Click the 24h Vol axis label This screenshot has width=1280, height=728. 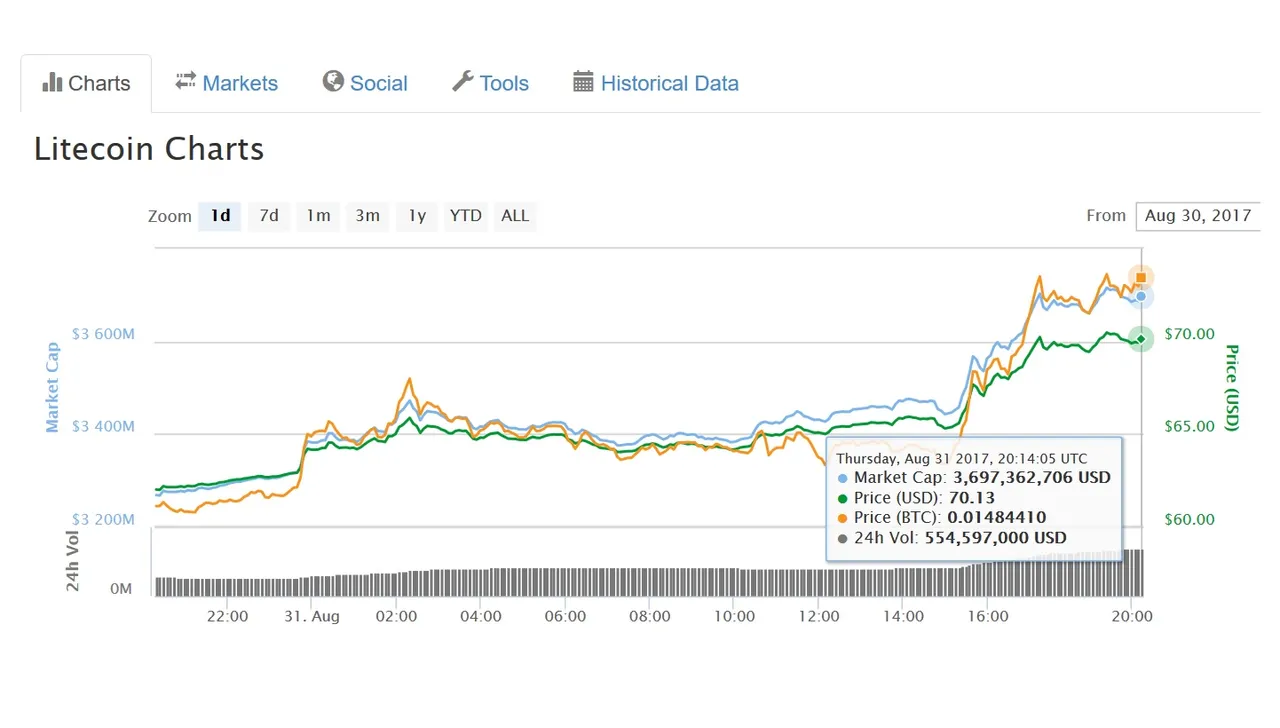coord(73,560)
